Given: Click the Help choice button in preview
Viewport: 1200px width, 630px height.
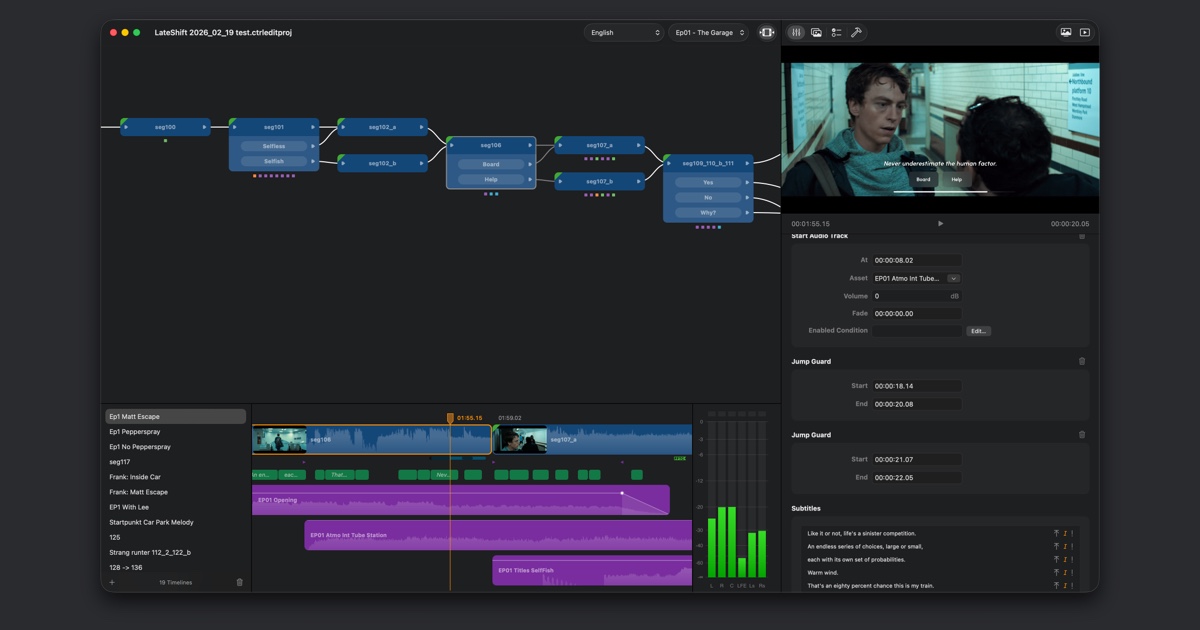Looking at the screenshot, I should click(x=957, y=180).
